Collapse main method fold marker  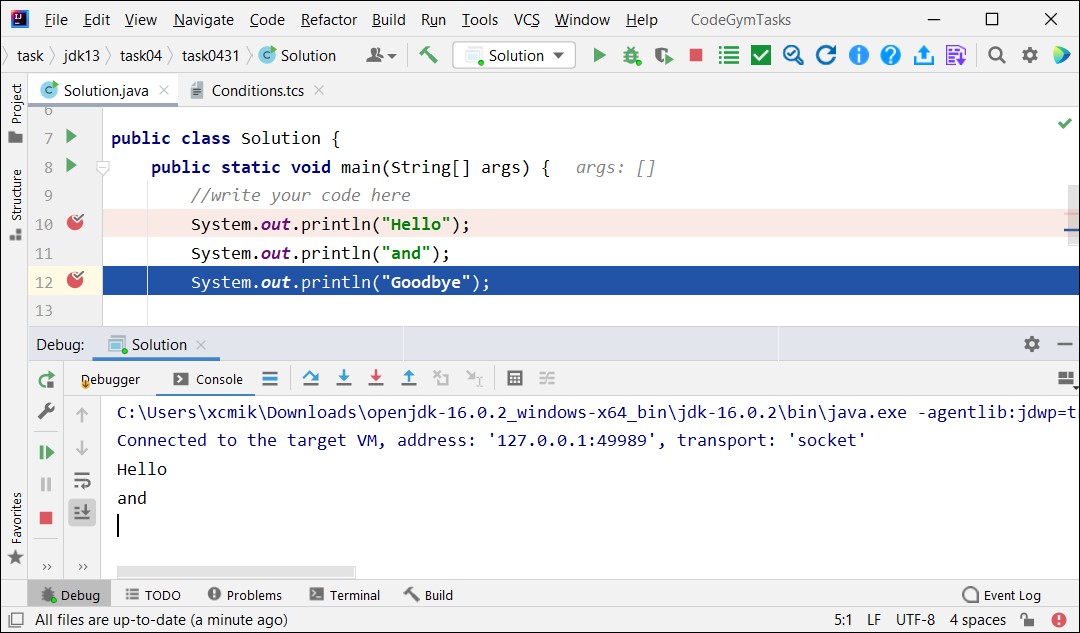point(103,167)
